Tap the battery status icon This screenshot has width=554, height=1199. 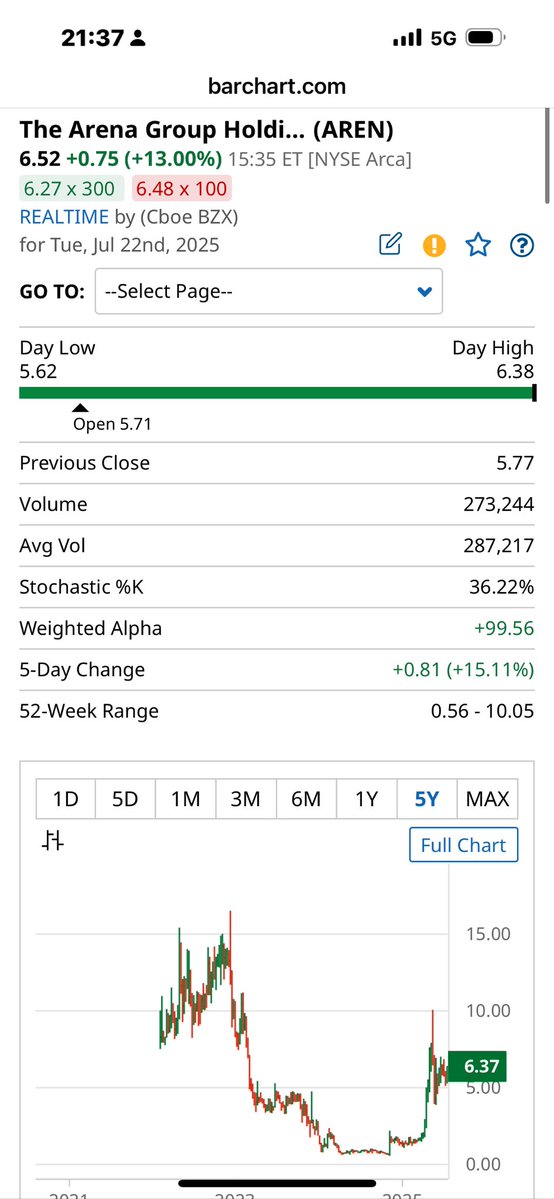[x=484, y=37]
